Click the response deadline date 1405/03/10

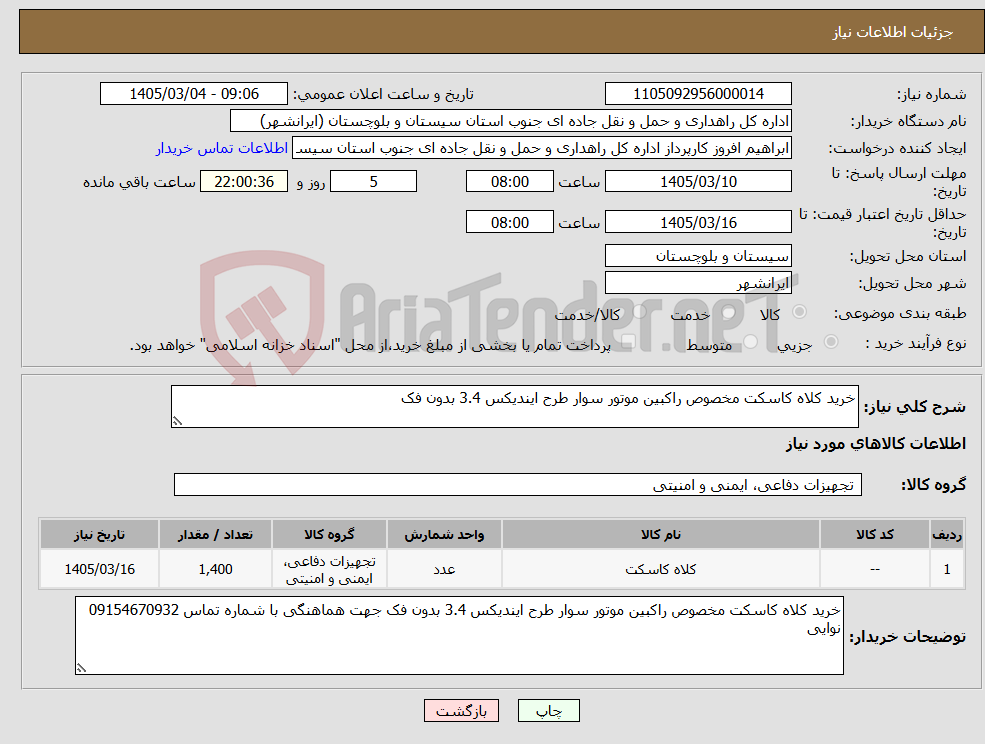point(698,182)
